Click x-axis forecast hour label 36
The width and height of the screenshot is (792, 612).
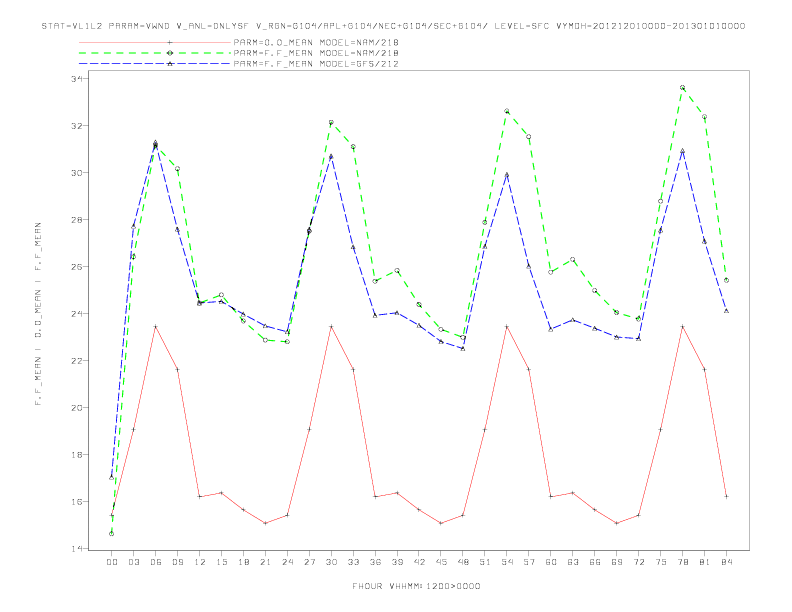click(375, 562)
